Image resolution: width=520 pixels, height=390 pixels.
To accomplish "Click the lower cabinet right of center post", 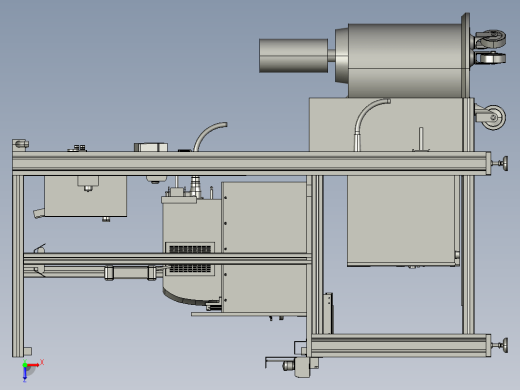I will point(403,221).
